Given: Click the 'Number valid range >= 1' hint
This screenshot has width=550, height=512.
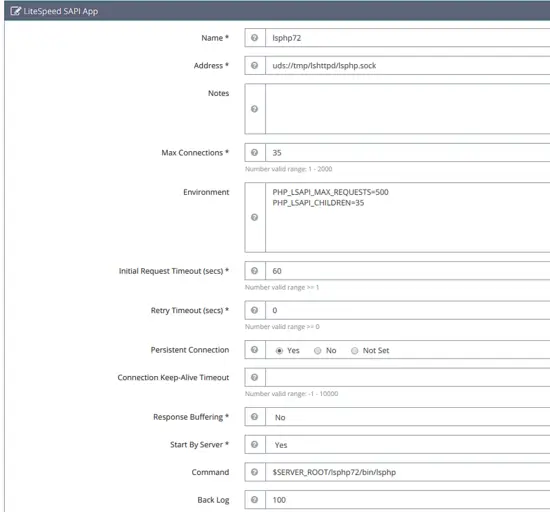Looking at the screenshot, I should tap(282, 287).
